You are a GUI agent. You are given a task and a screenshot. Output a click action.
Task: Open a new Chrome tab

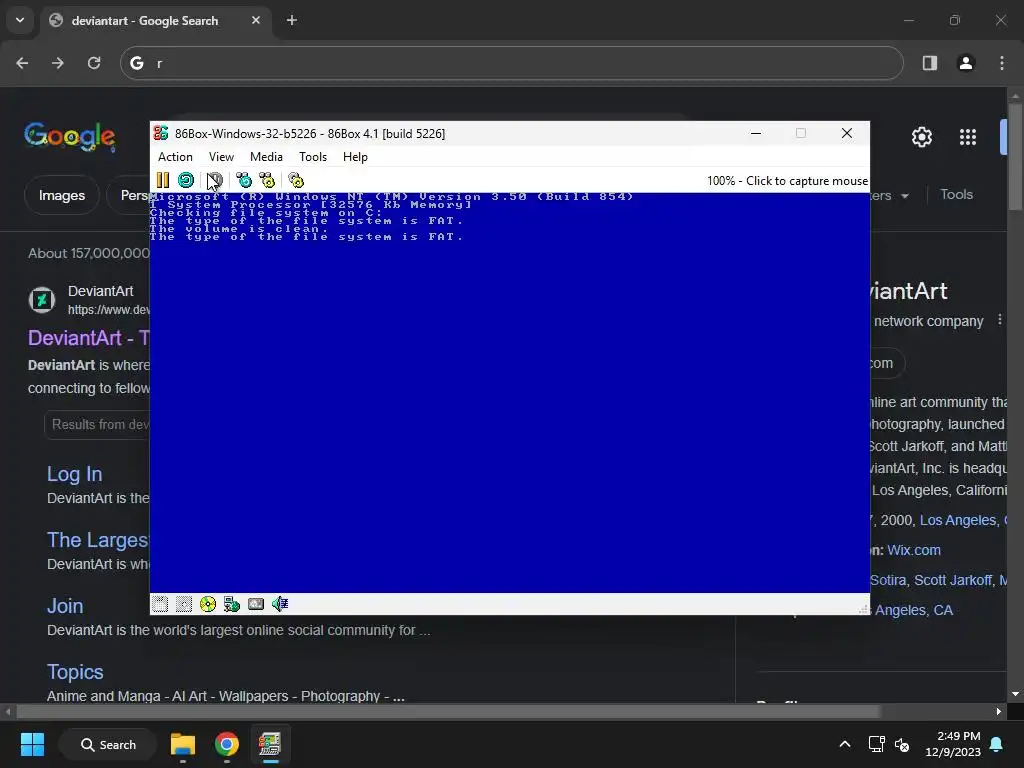click(292, 20)
